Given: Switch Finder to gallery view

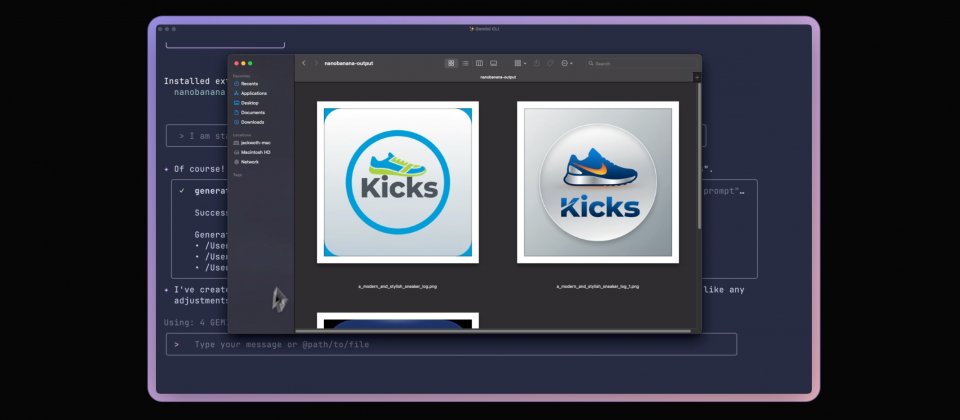Looking at the screenshot, I should tap(493, 63).
